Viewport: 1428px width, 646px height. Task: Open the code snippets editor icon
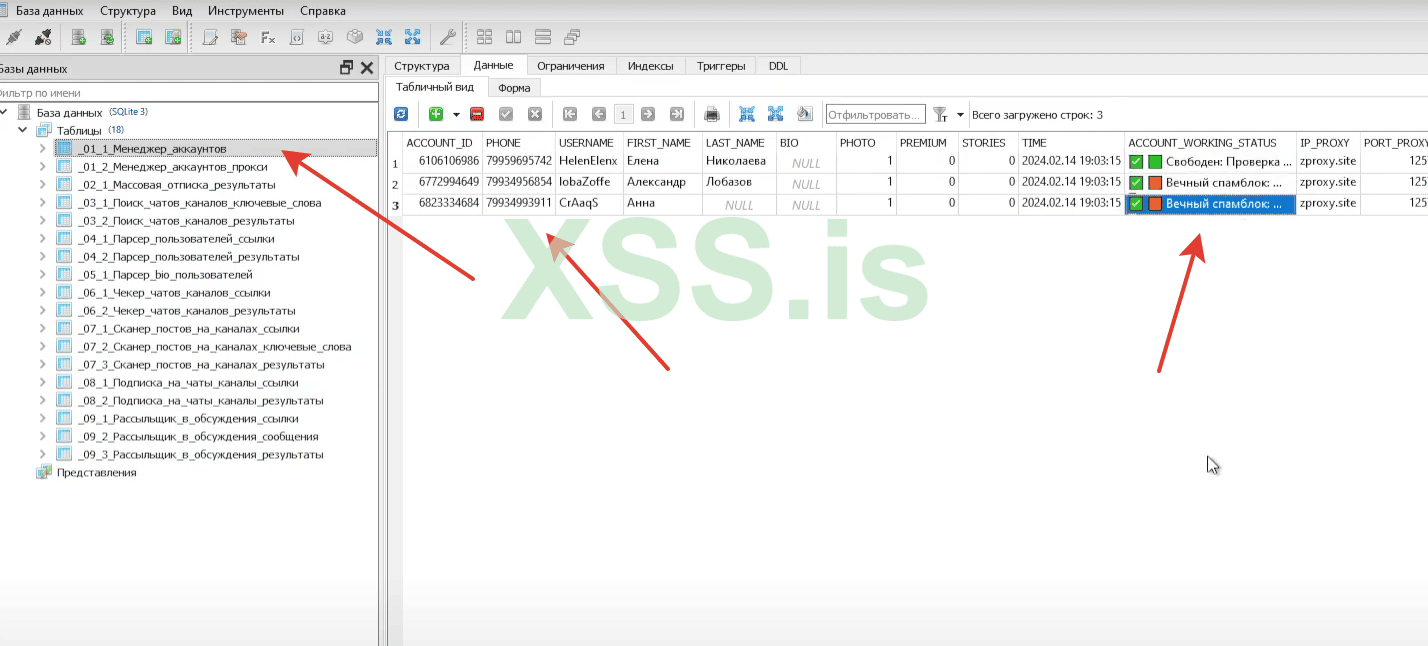pyautogui.click(x=297, y=37)
